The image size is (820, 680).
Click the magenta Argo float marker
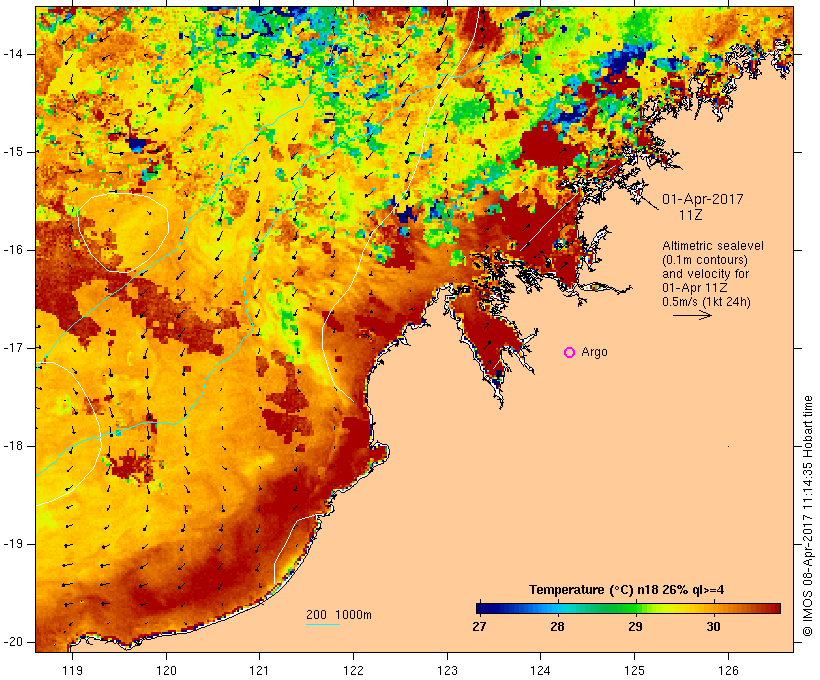[570, 353]
